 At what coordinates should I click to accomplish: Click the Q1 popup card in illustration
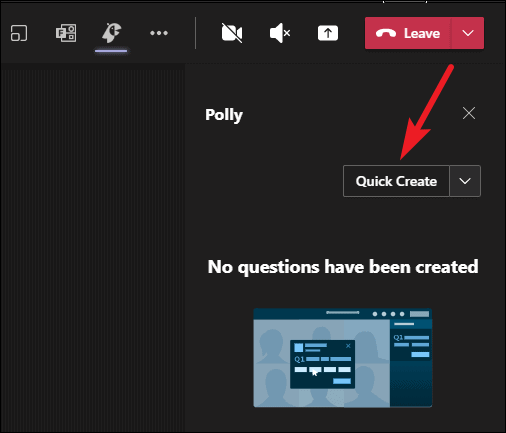[322, 364]
